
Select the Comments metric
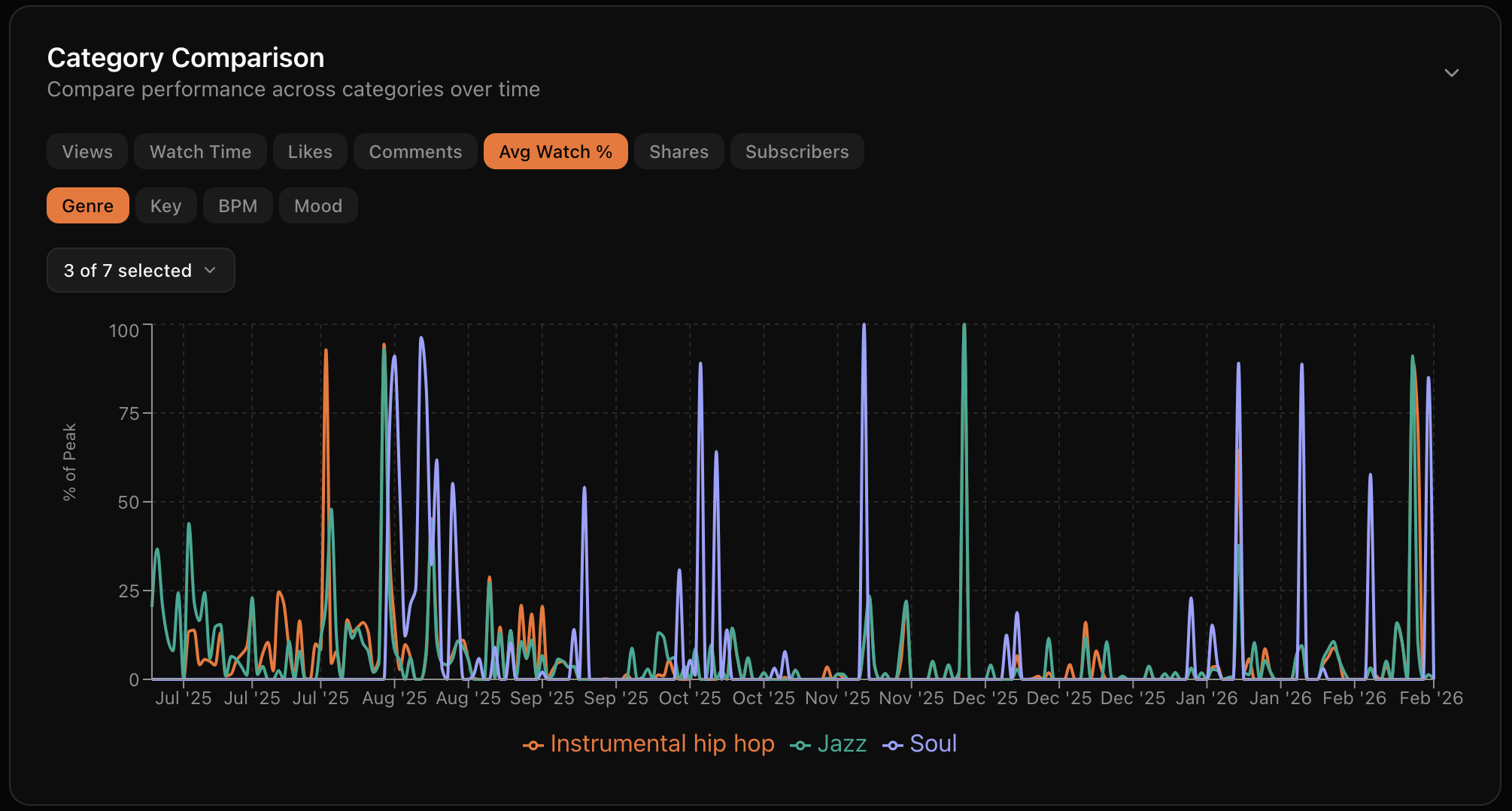pos(415,151)
